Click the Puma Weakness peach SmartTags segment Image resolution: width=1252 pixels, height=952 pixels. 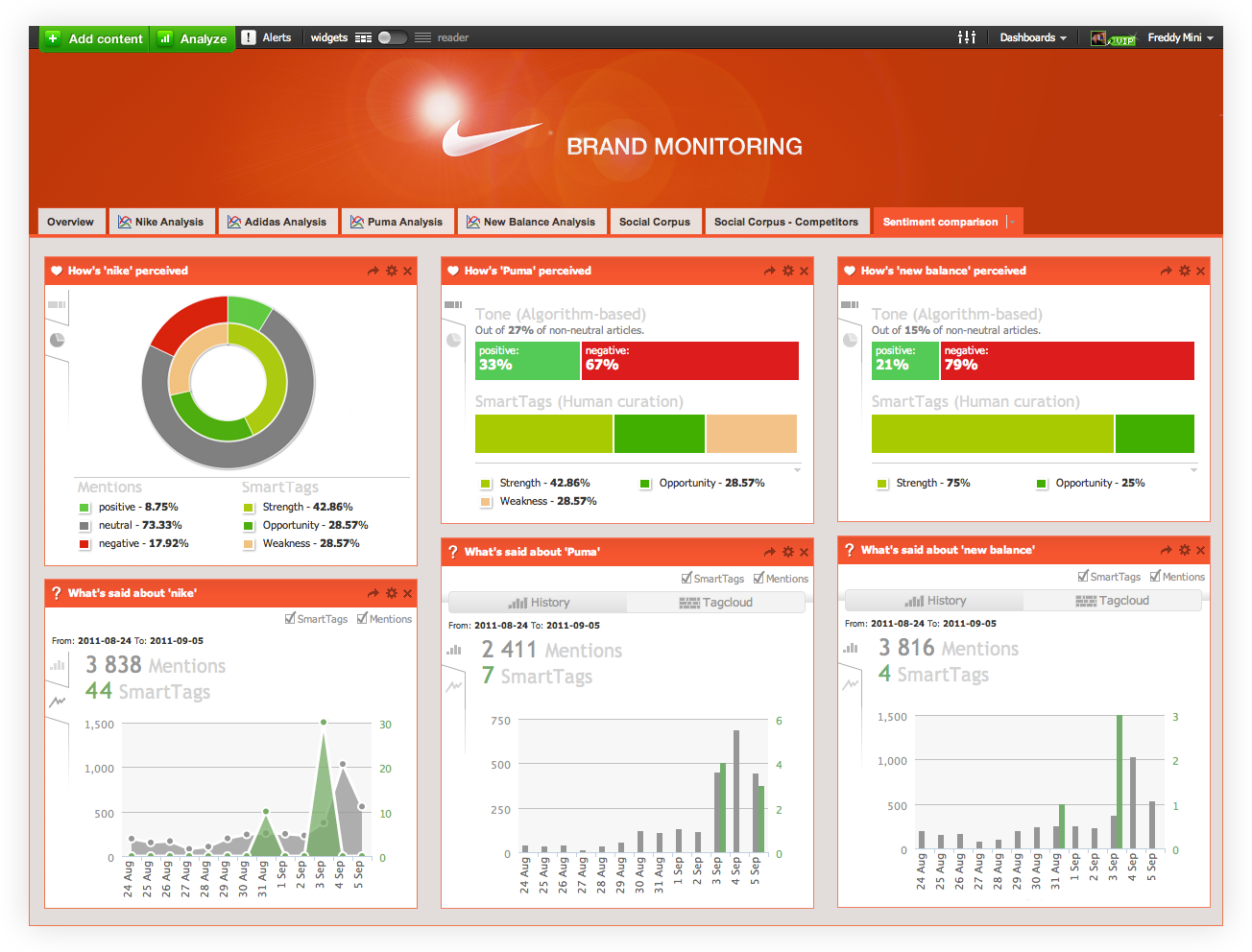click(x=752, y=434)
